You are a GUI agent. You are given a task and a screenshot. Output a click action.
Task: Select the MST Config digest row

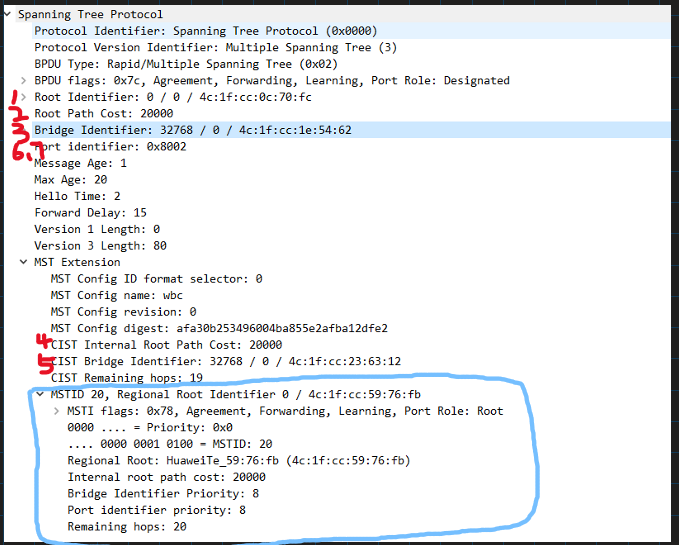pyautogui.click(x=359, y=328)
